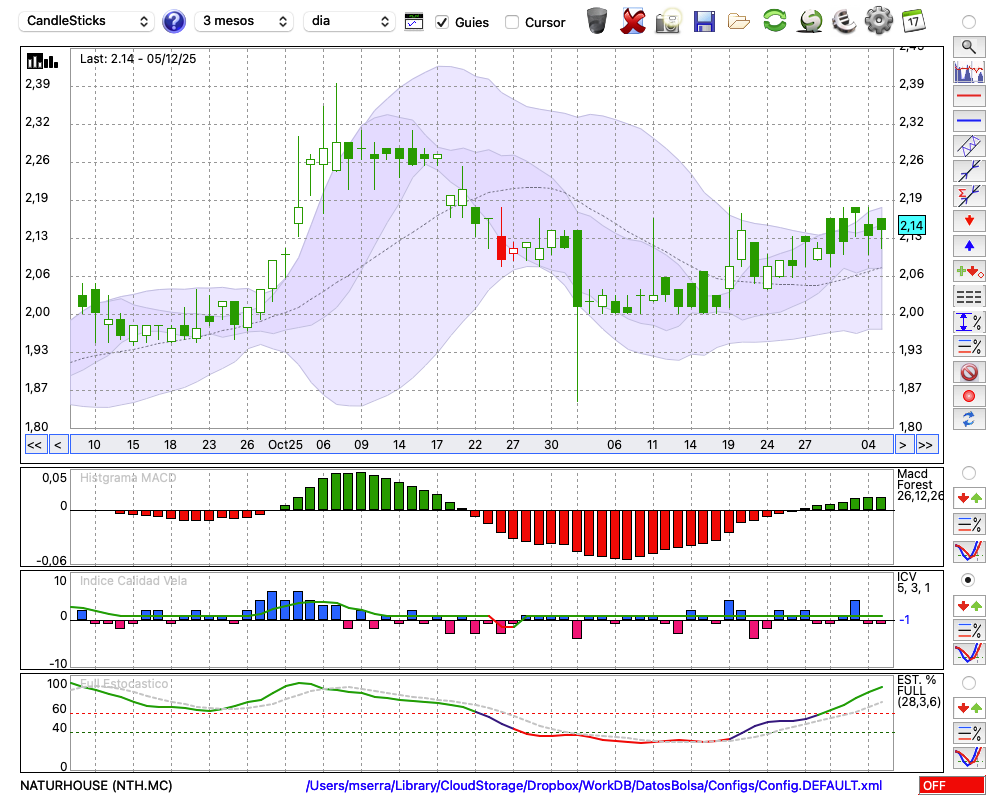Uncheck the Guies checkbox
1000x800 pixels.
coord(442,22)
